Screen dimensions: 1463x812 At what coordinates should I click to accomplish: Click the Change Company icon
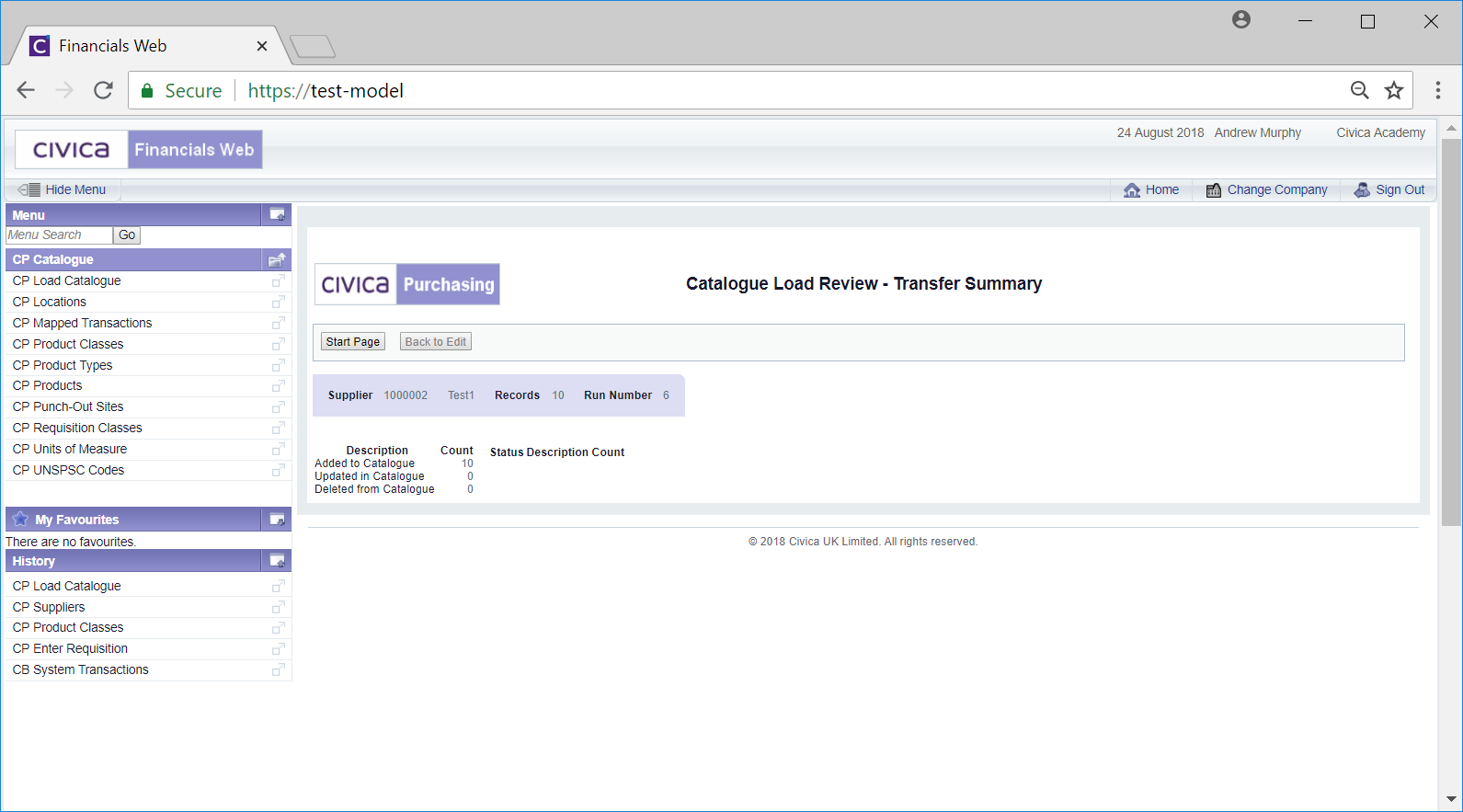(1214, 189)
